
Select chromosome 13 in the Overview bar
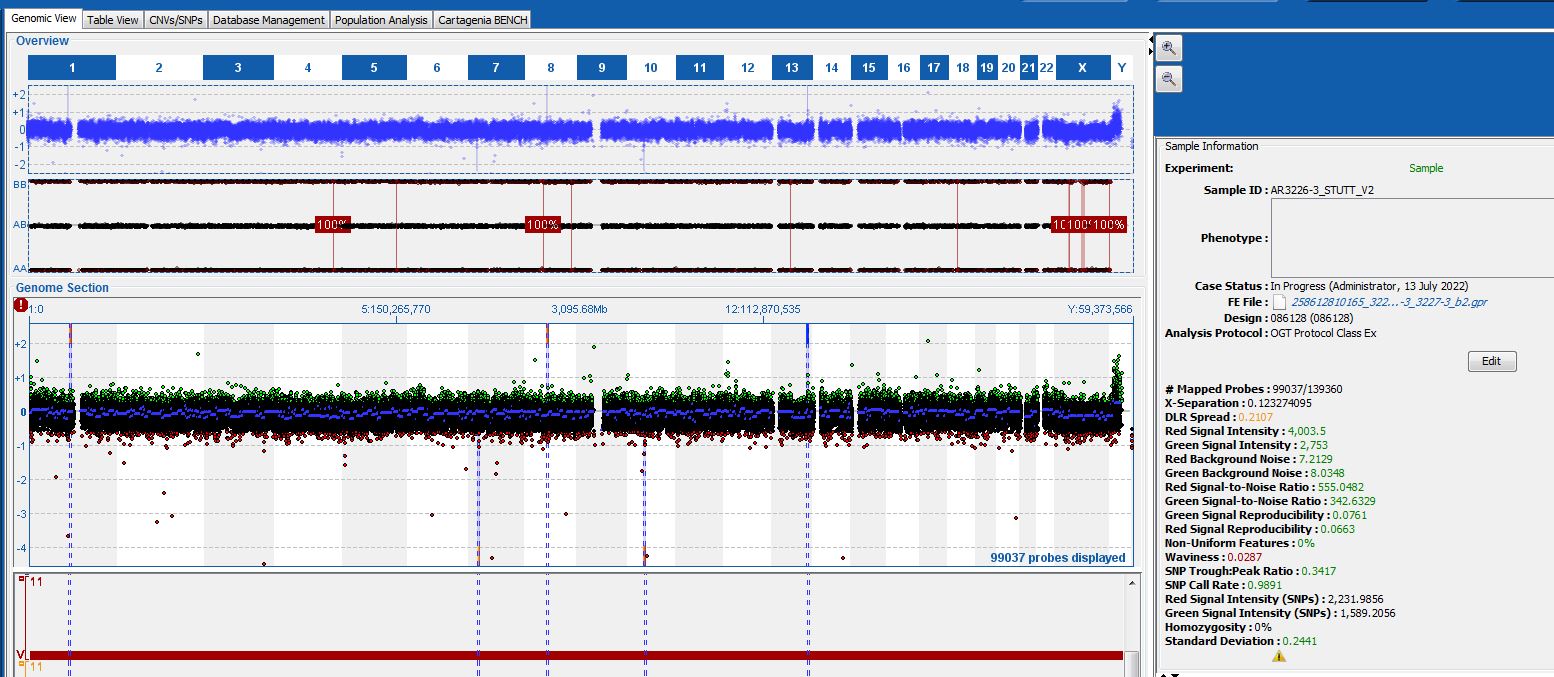pyautogui.click(x=792, y=68)
